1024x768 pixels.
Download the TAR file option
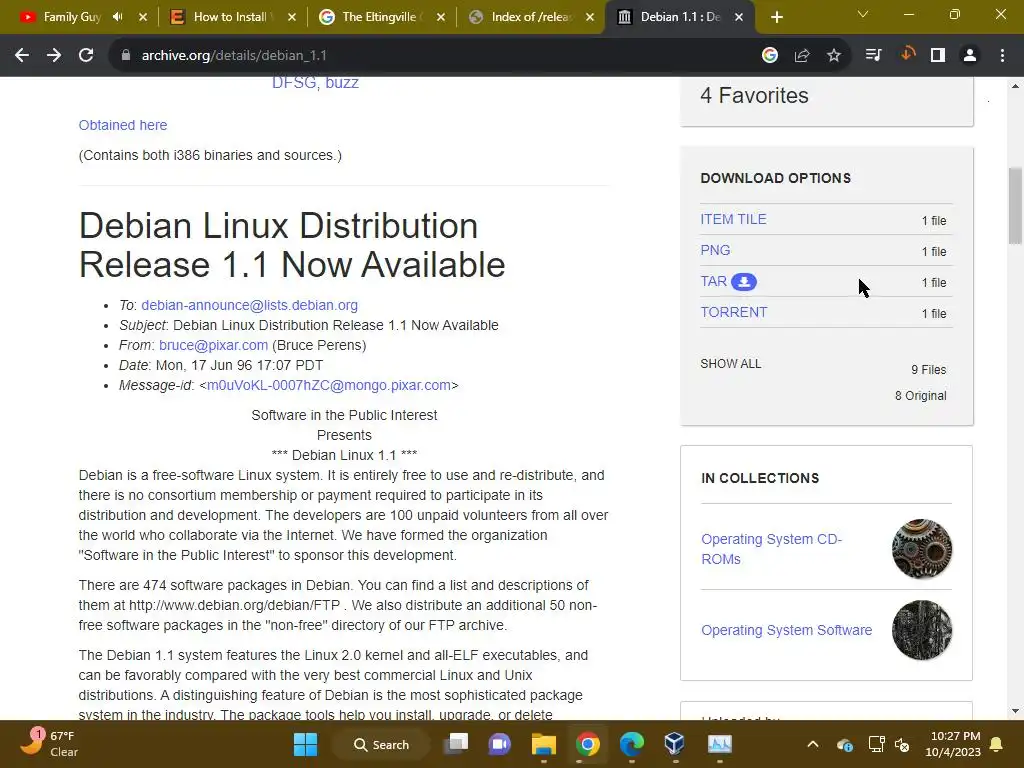713,281
